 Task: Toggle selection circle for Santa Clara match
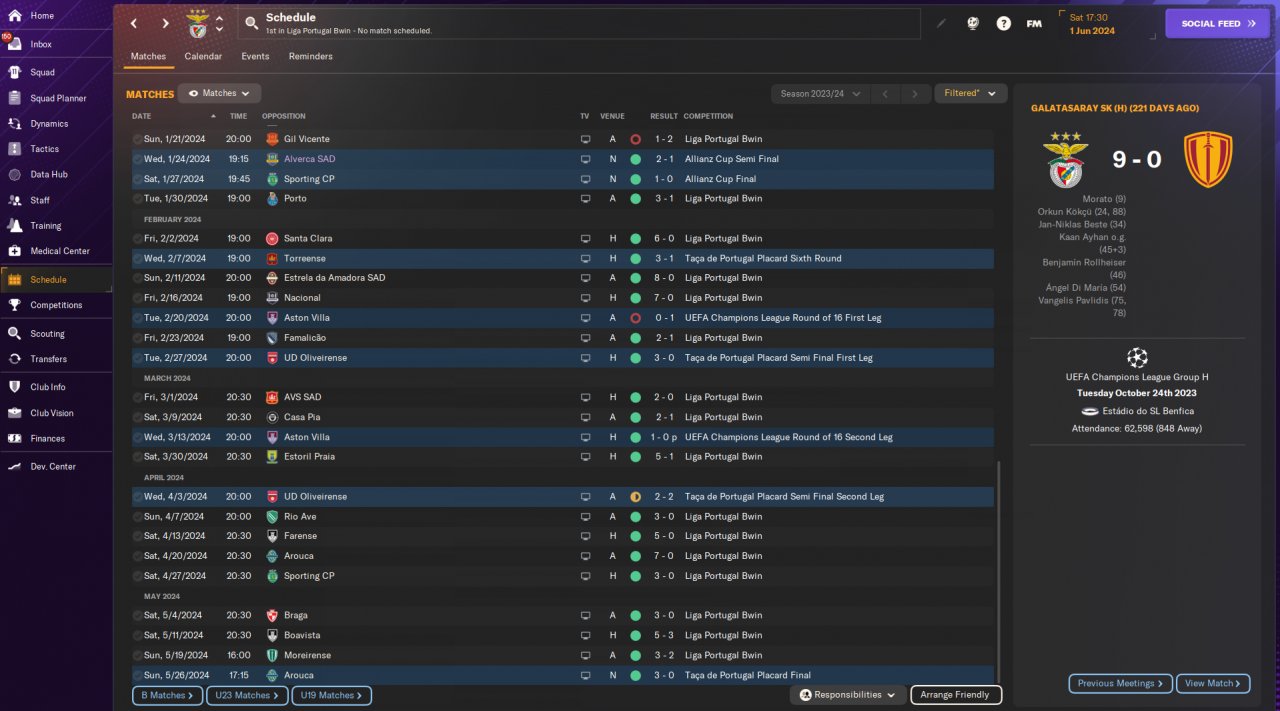click(138, 238)
